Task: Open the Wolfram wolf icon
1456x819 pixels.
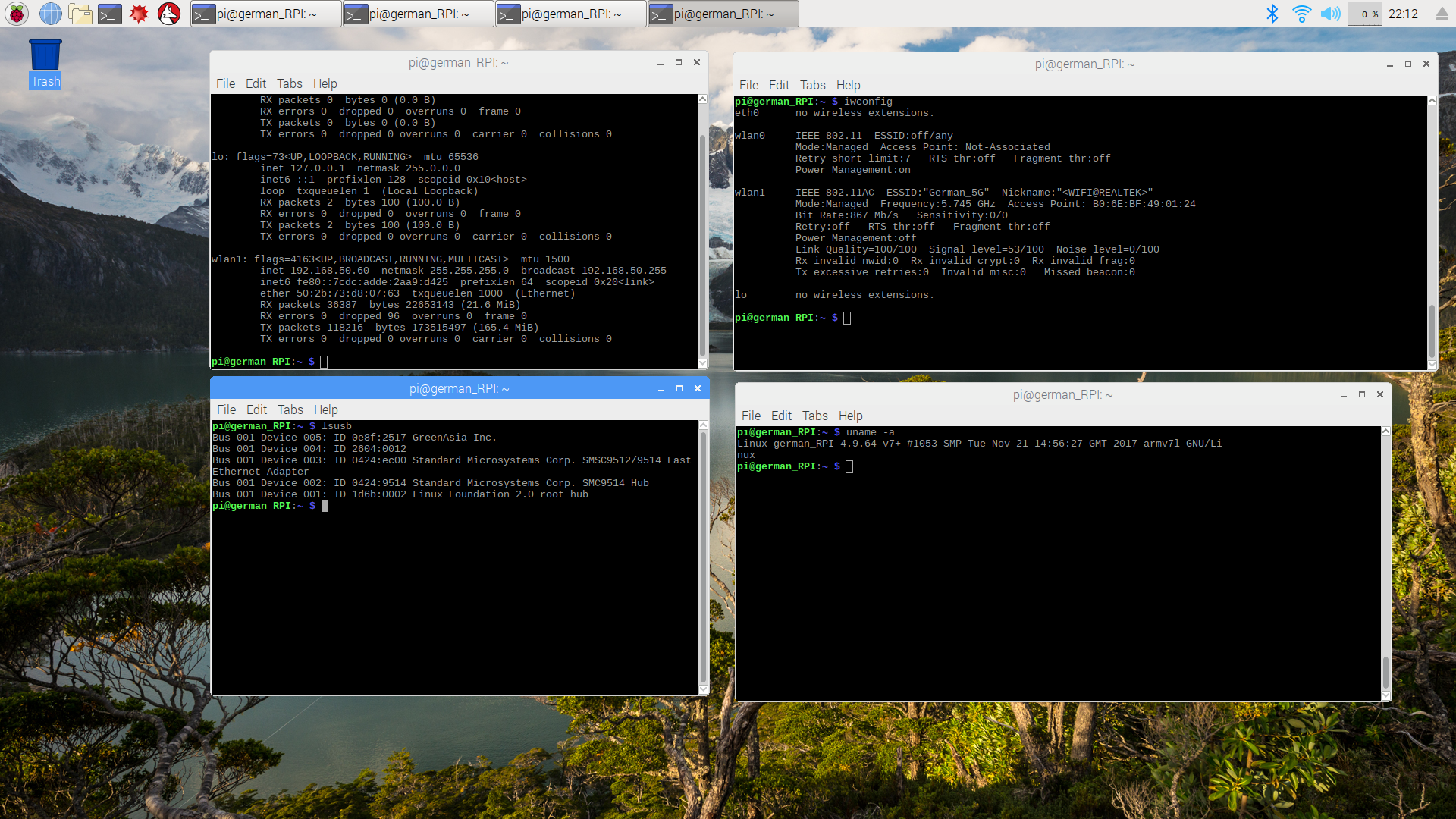Action: [x=169, y=14]
